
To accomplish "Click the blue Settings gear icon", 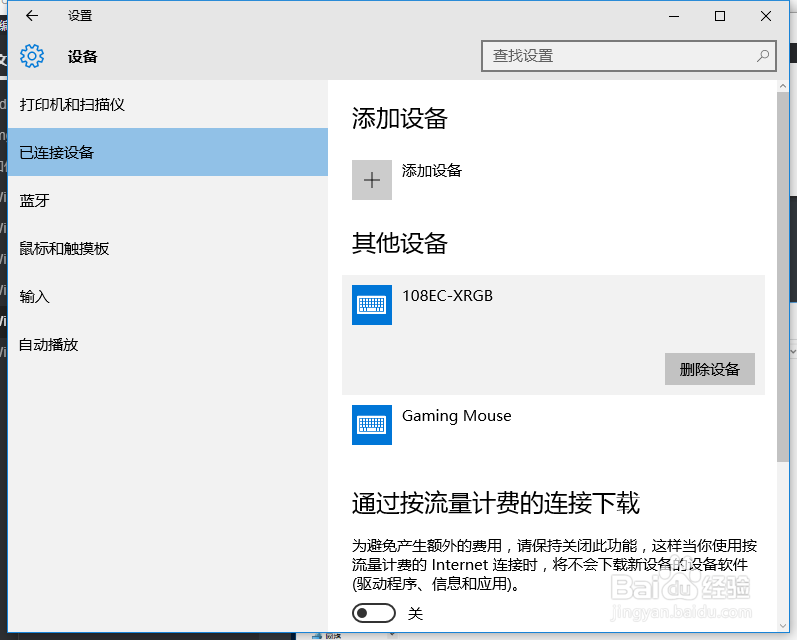I will point(32,56).
